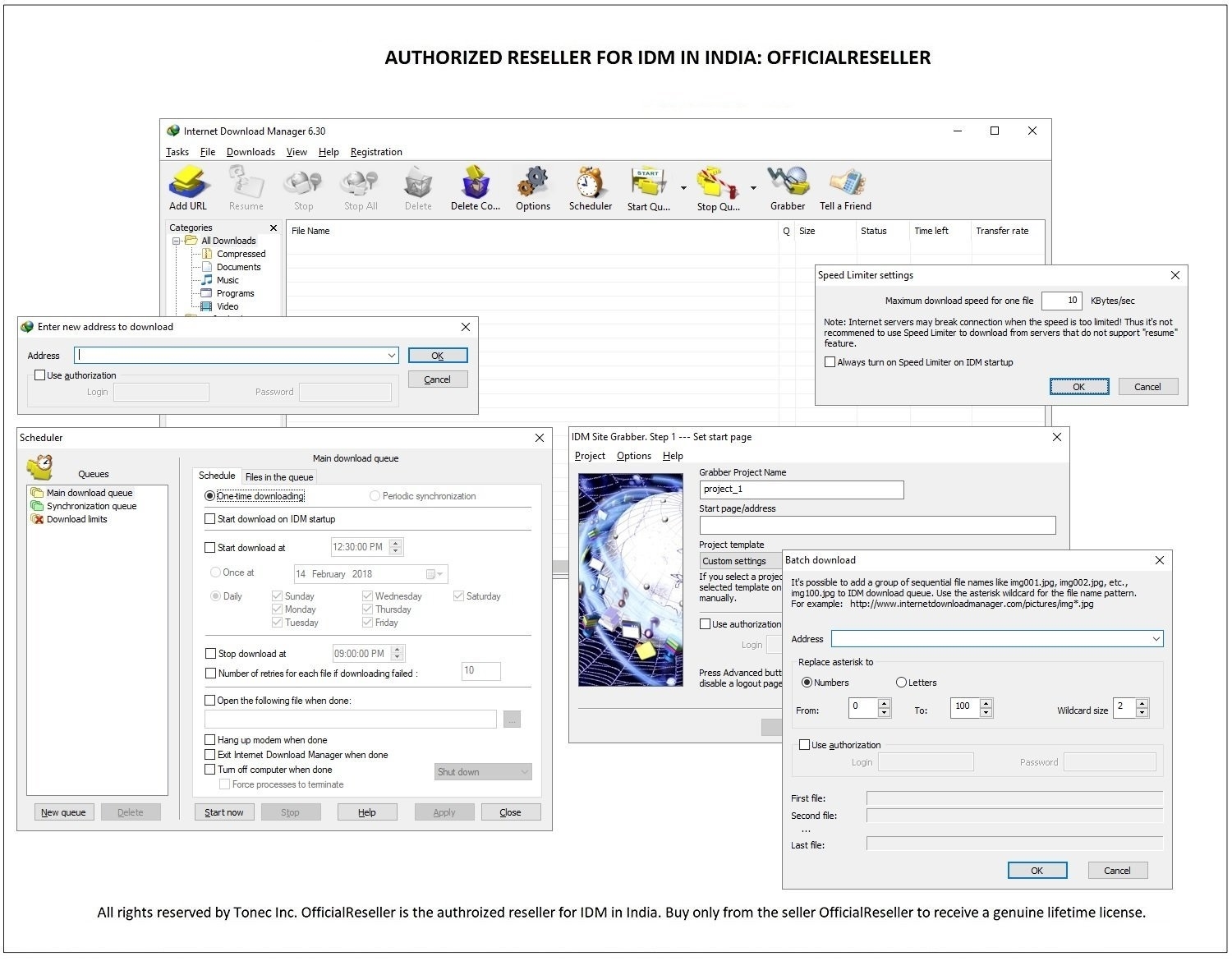Open the Address dropdown in Enter new address dialog
Image resolution: width=1232 pixels, height=961 pixels.
tap(391, 356)
